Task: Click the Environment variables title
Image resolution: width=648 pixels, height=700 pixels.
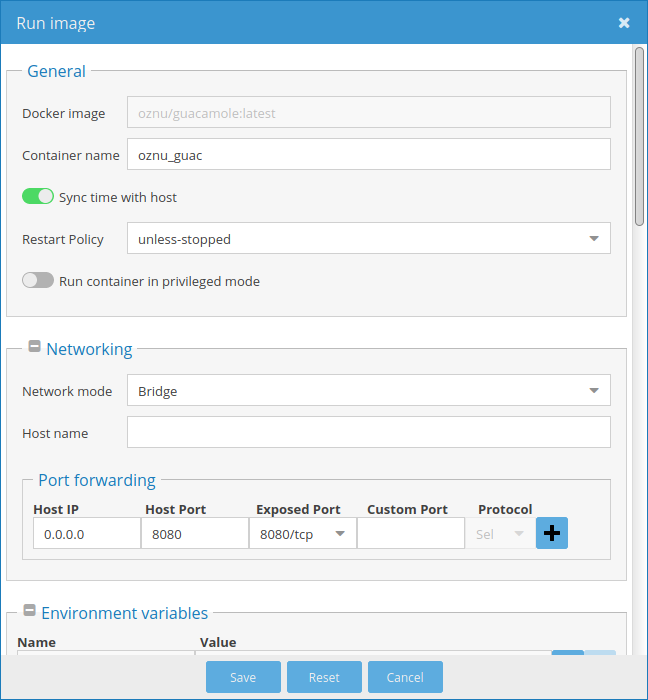Action: (125, 613)
